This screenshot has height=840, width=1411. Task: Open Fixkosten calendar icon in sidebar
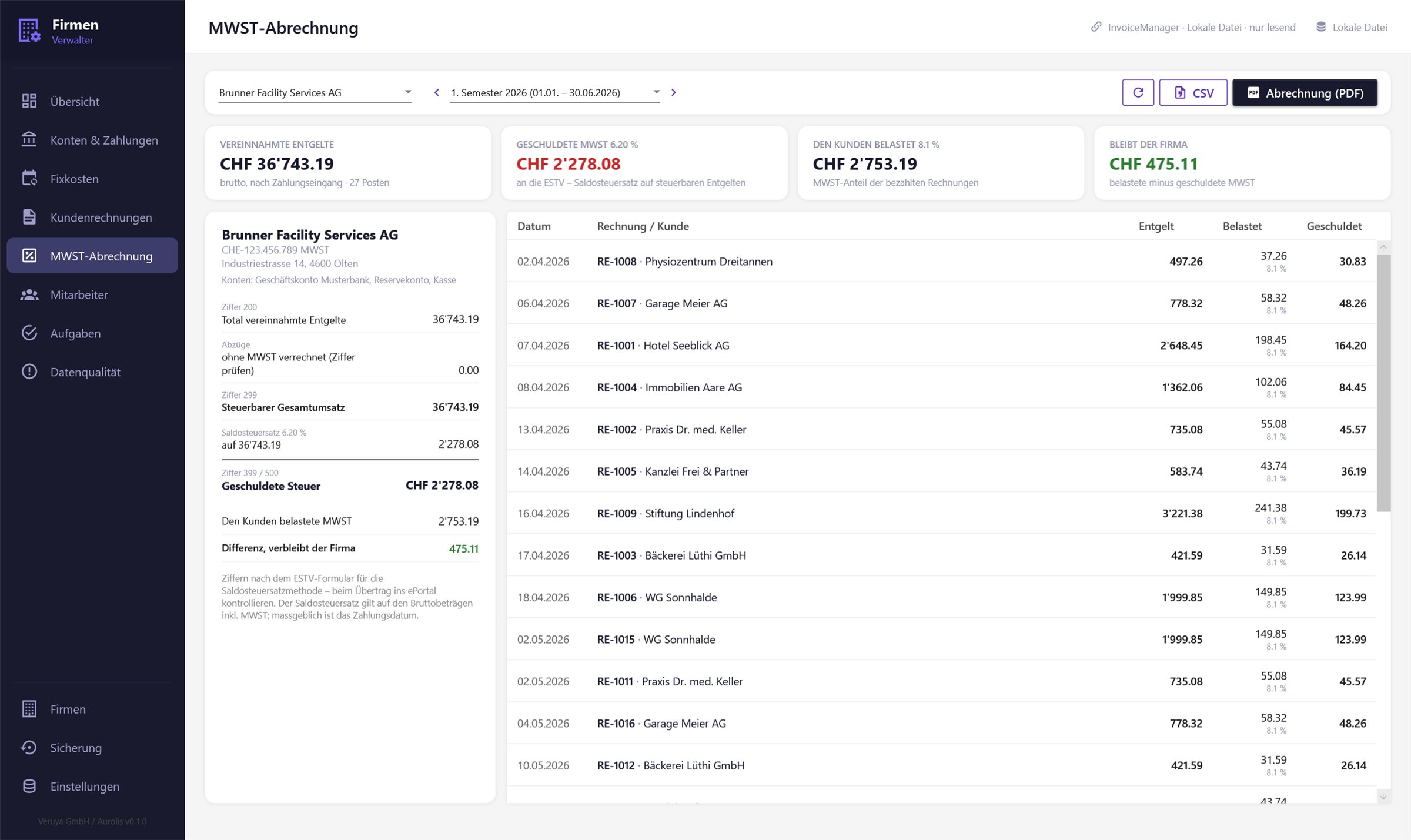29,178
